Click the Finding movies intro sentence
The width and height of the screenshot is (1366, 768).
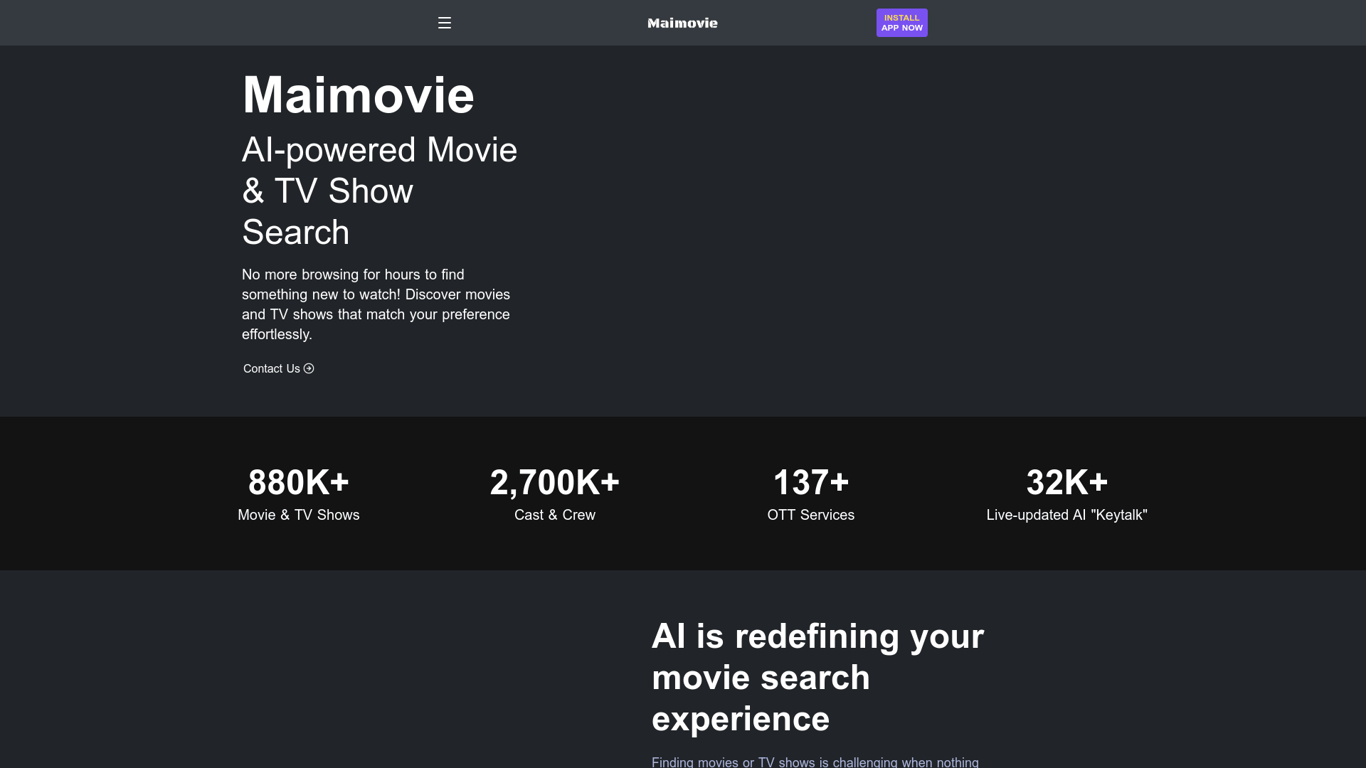pyautogui.click(x=815, y=762)
